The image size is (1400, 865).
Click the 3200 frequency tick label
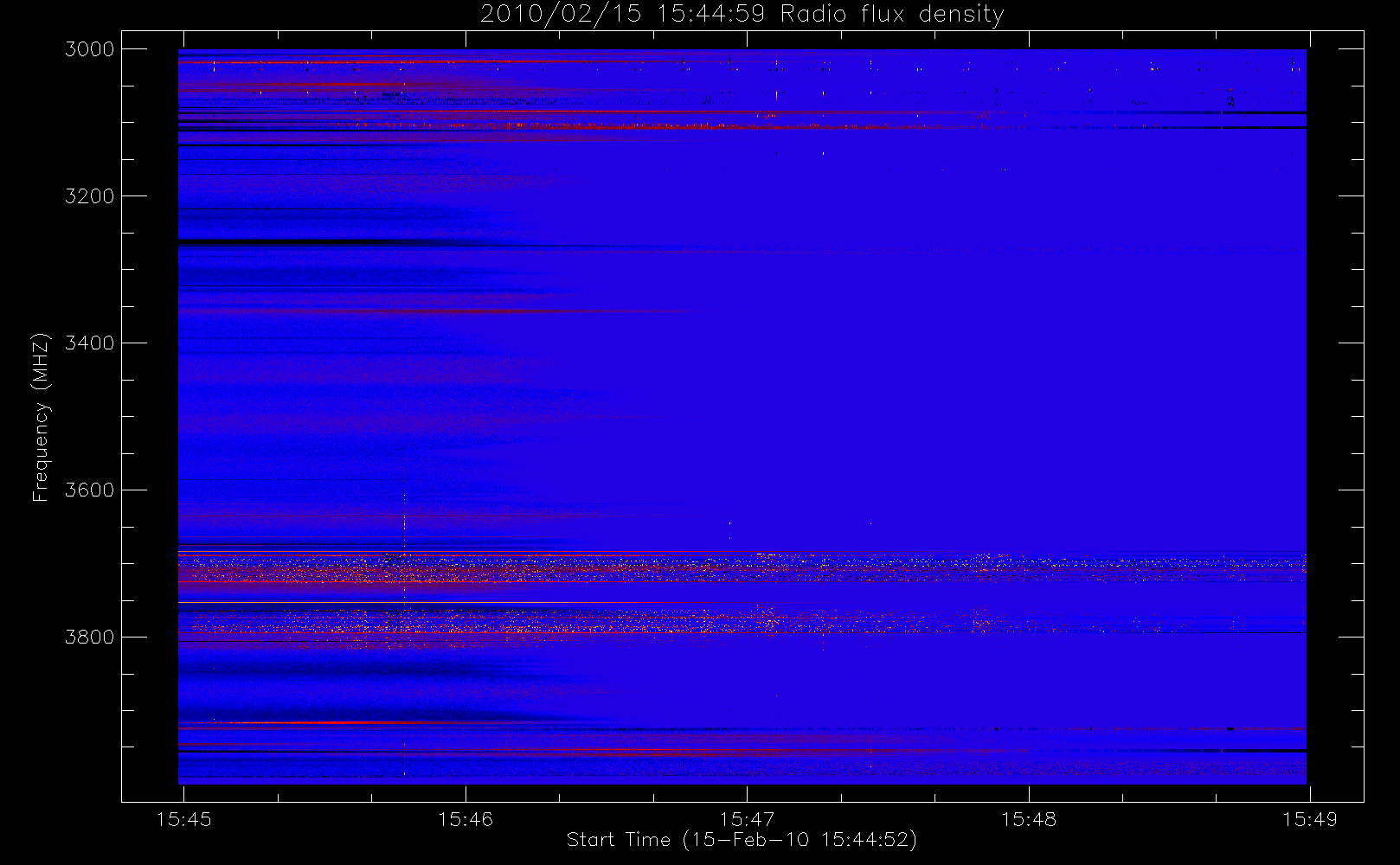(x=90, y=196)
